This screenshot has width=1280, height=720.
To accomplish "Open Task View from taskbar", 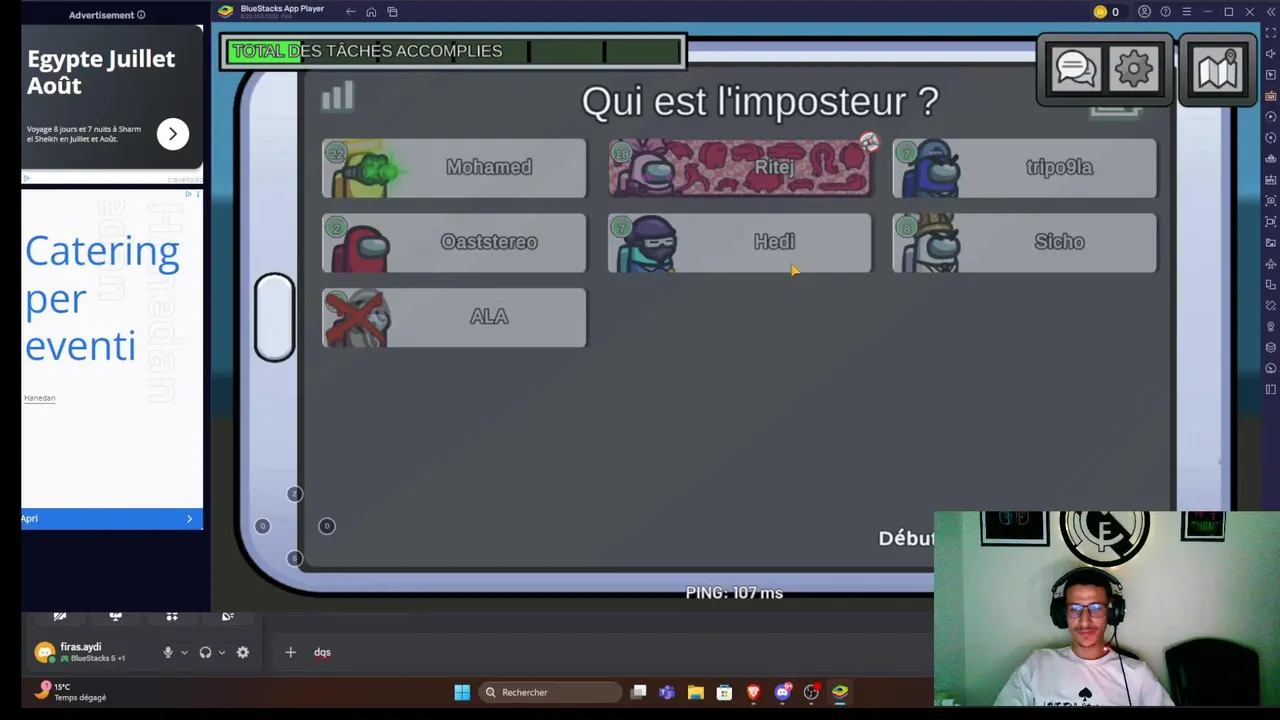I will click(638, 692).
